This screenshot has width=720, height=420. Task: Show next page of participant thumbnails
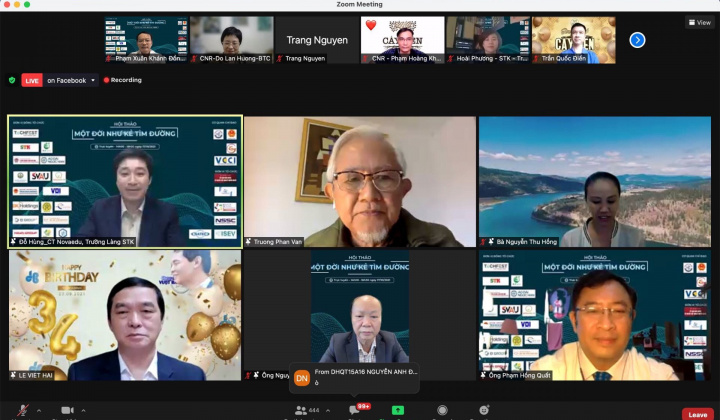[x=637, y=40]
